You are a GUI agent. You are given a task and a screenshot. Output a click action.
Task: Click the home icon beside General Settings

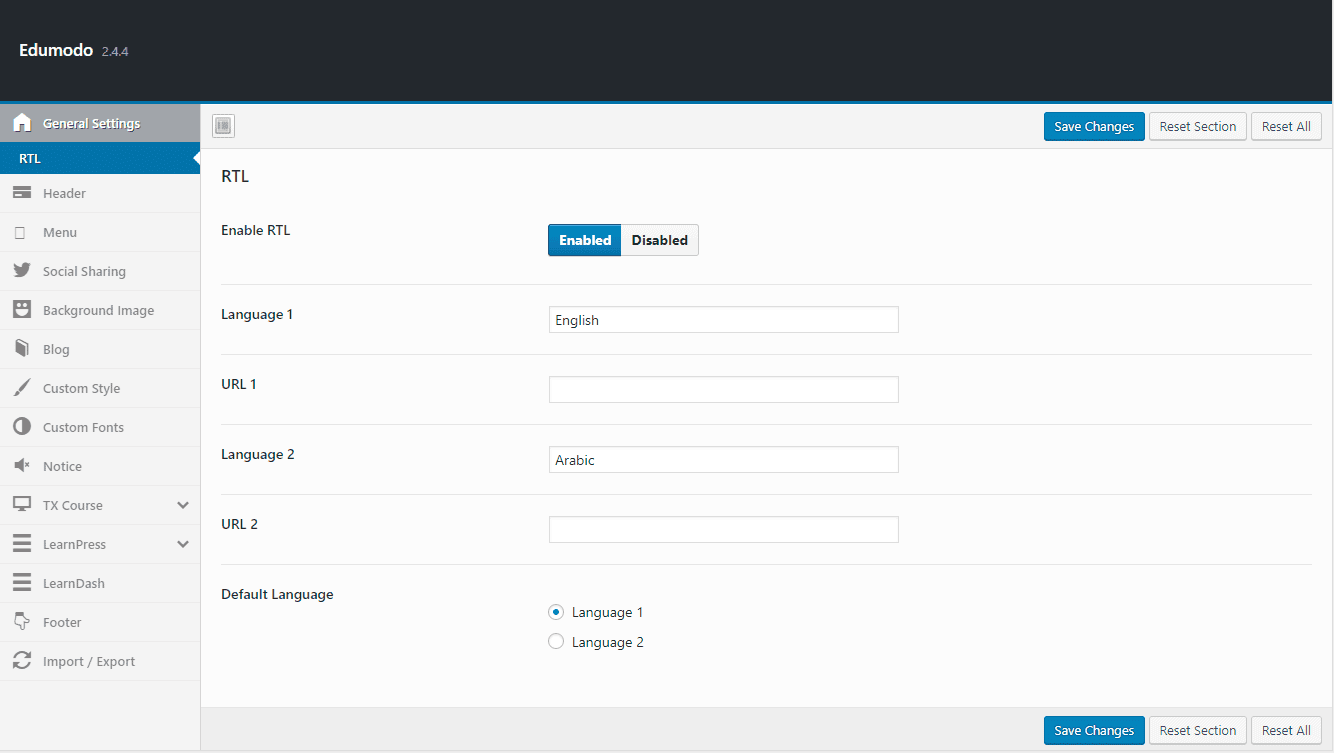pos(22,124)
